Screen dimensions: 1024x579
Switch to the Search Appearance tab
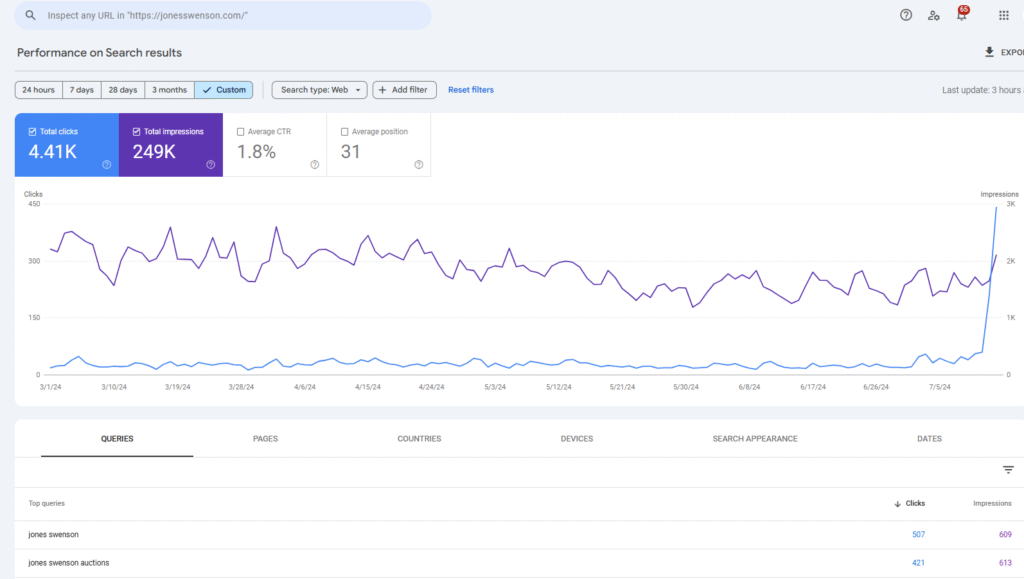coord(754,438)
